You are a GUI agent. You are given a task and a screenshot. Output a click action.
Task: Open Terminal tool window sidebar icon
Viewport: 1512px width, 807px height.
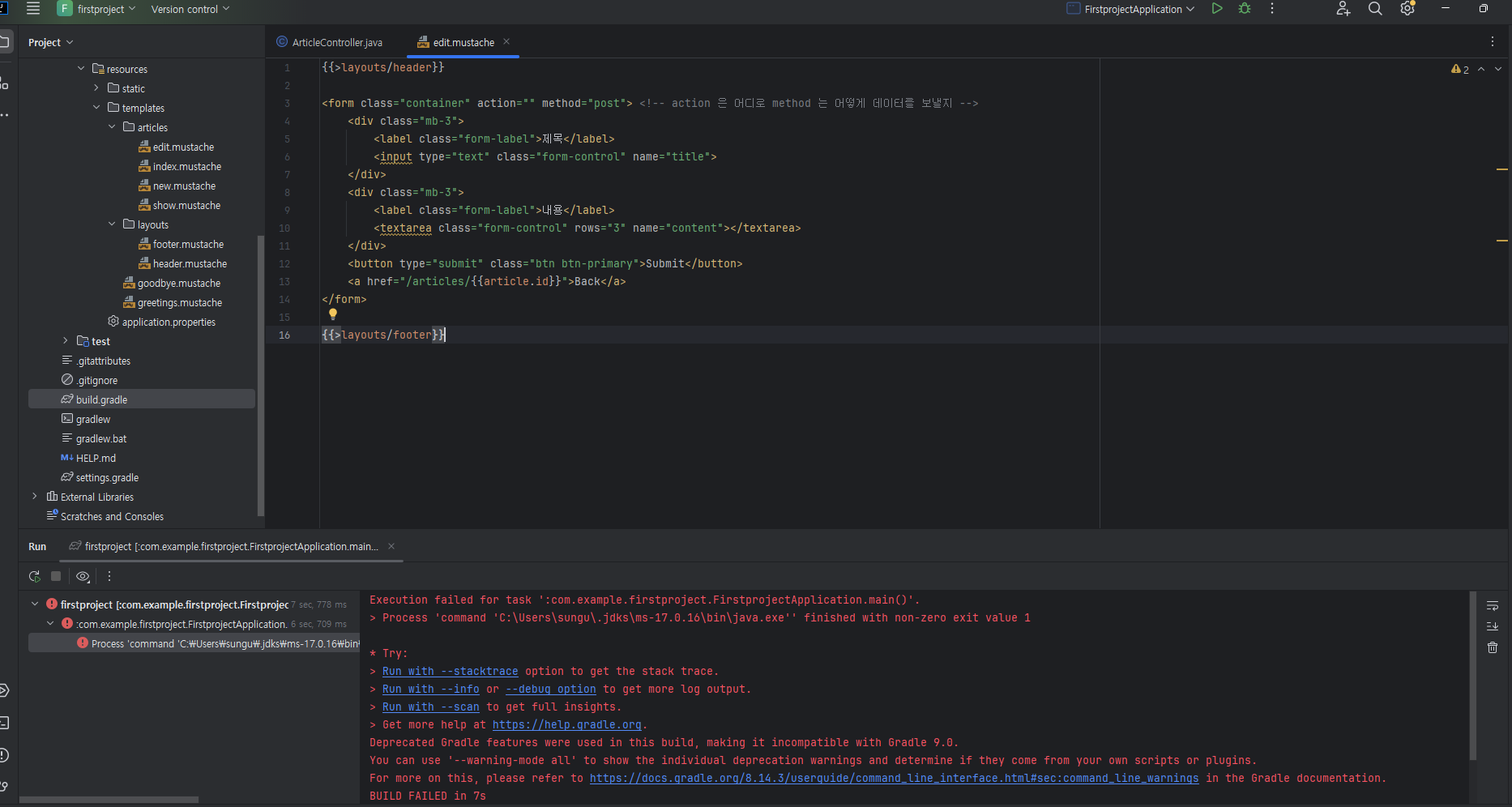click(4, 723)
